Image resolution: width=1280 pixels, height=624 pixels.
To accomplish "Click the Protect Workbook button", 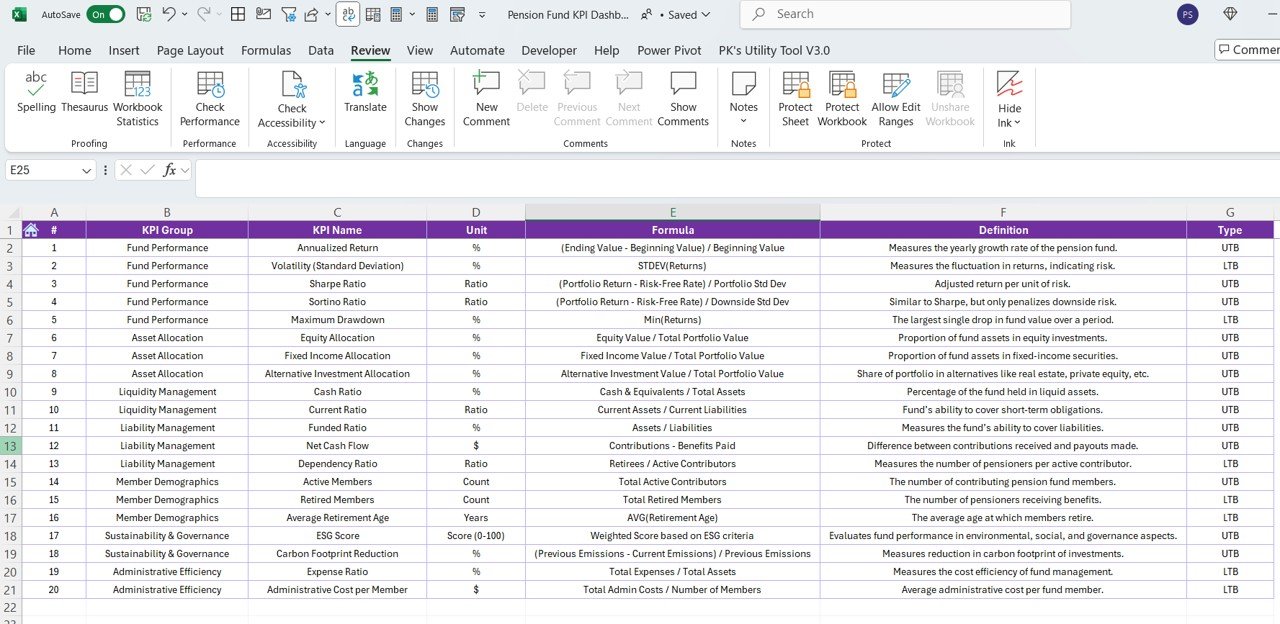I will tap(842, 99).
